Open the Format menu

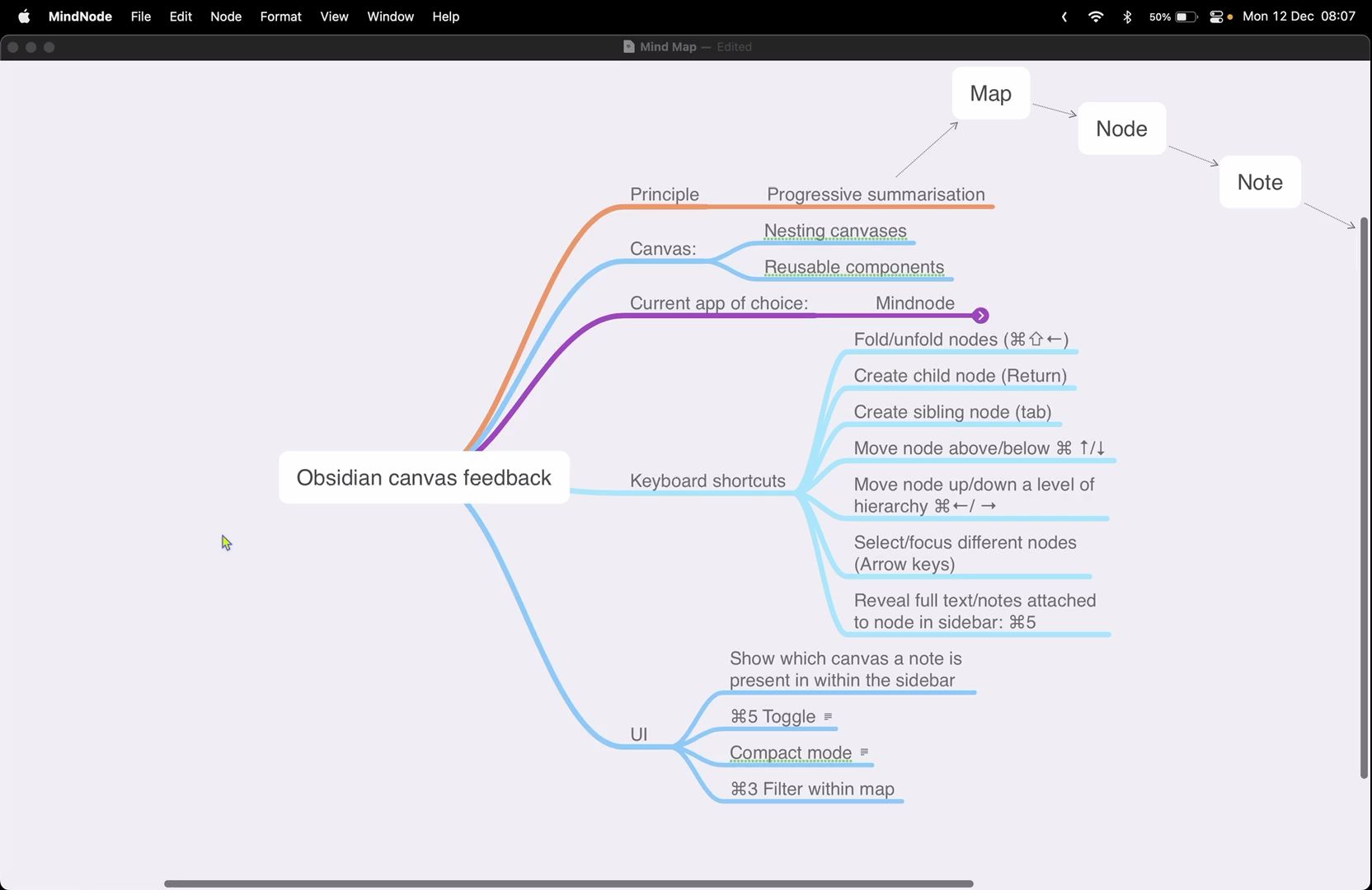(x=280, y=16)
